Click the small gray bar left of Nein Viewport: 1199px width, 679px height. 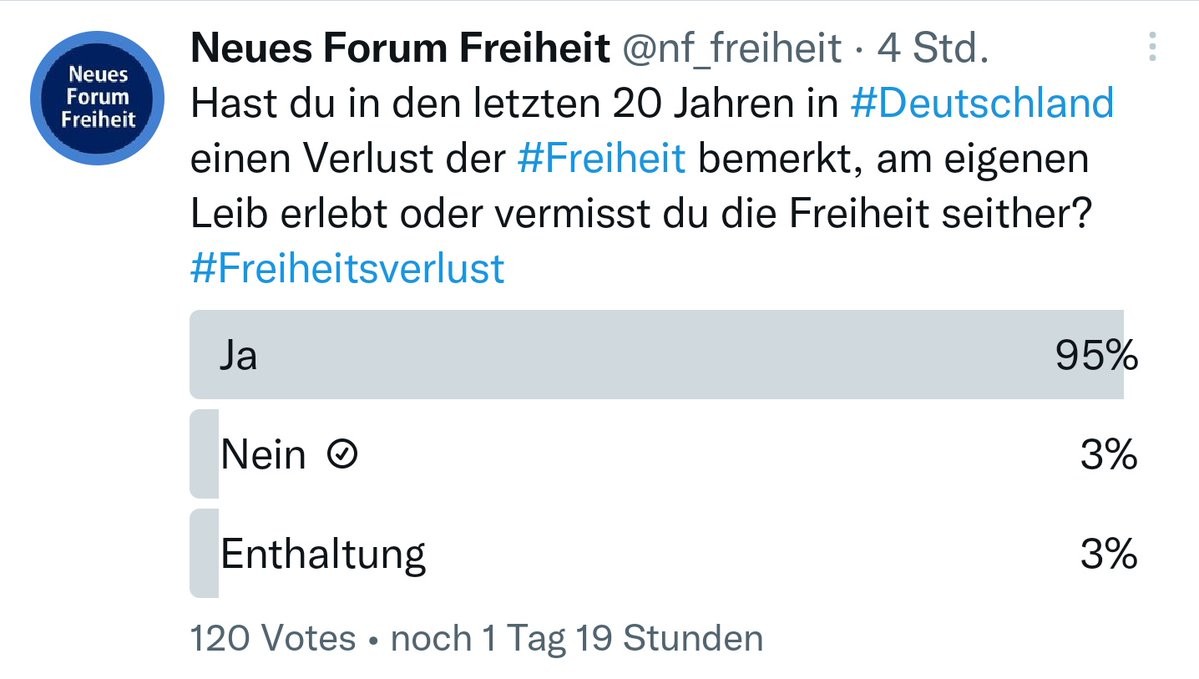tap(203, 454)
